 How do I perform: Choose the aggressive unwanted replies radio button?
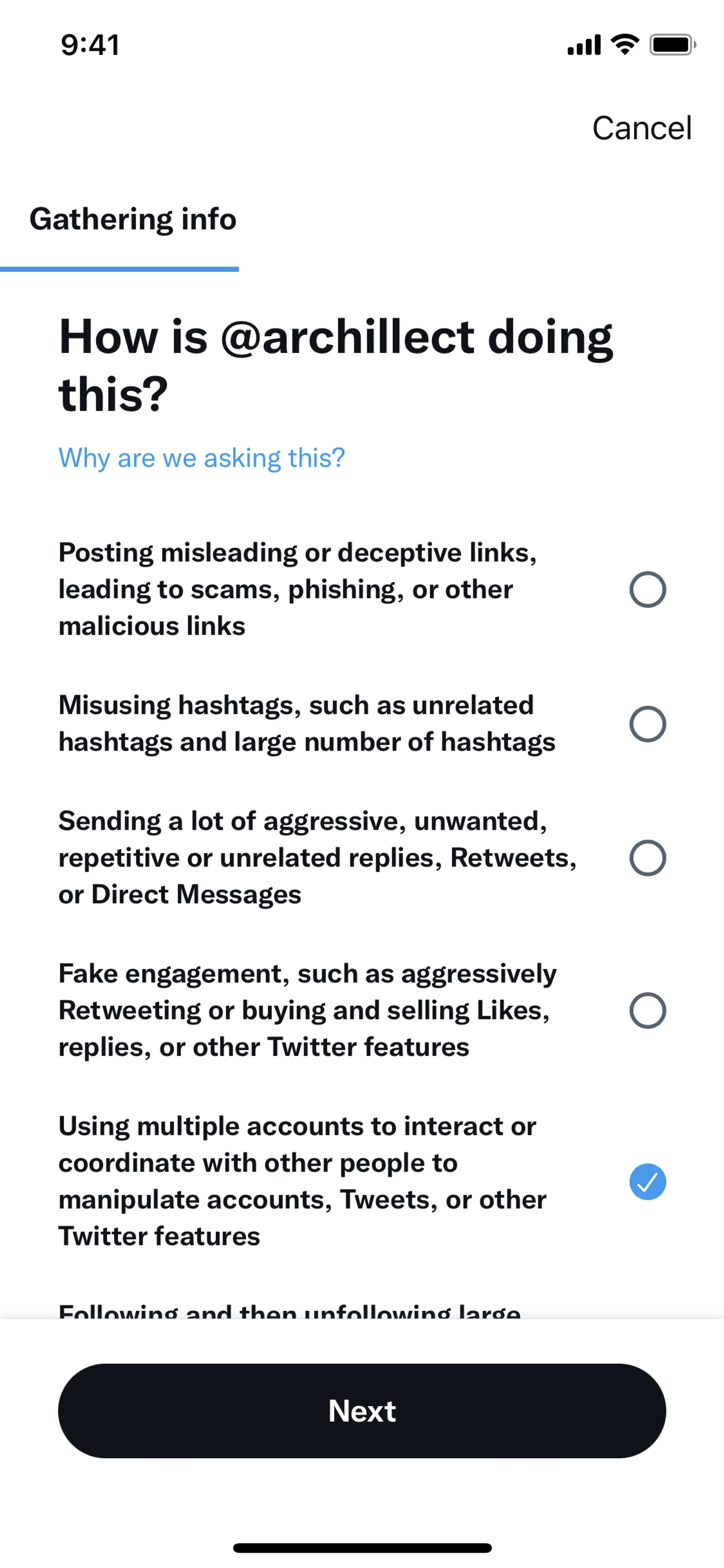pyautogui.click(x=647, y=858)
